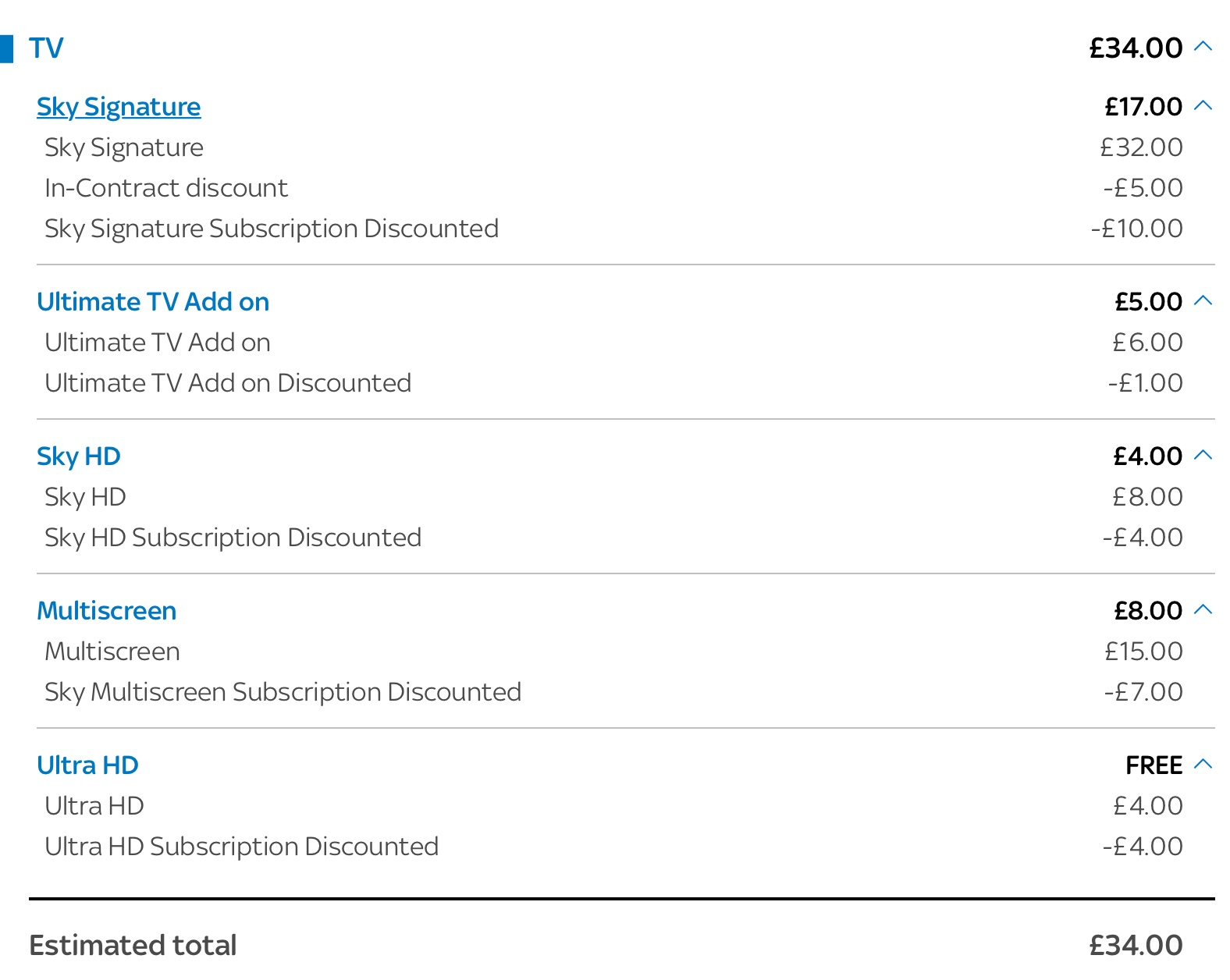Collapse the Multiscreen chevron
Screen dimensions: 1230x980
[x=1203, y=609]
